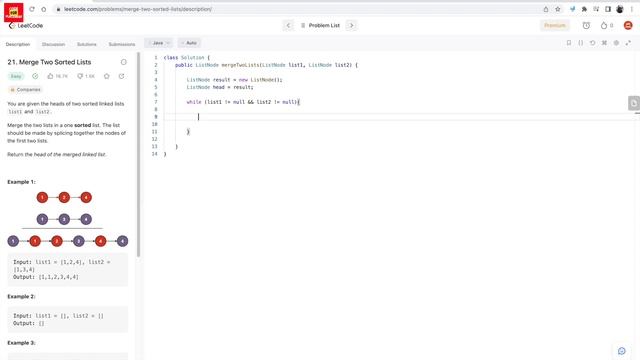The width and height of the screenshot is (640, 360).
Task: Click the bookmark icon in editor toolbar
Action: 569,43
